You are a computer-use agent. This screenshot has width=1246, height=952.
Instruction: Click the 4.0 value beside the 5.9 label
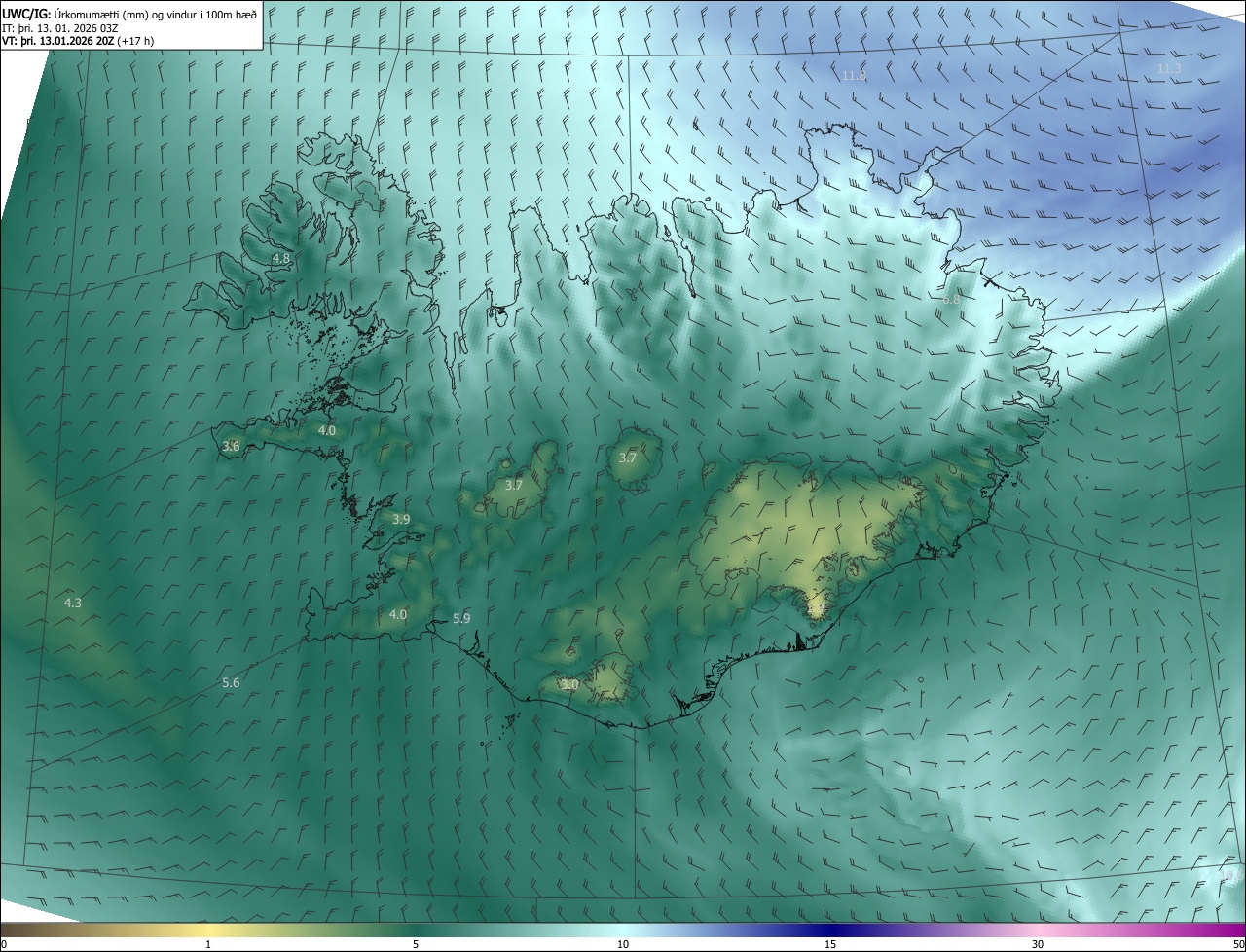coord(398,614)
